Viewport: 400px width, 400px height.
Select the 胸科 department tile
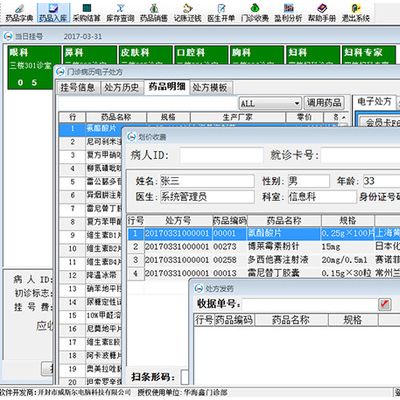257,55
